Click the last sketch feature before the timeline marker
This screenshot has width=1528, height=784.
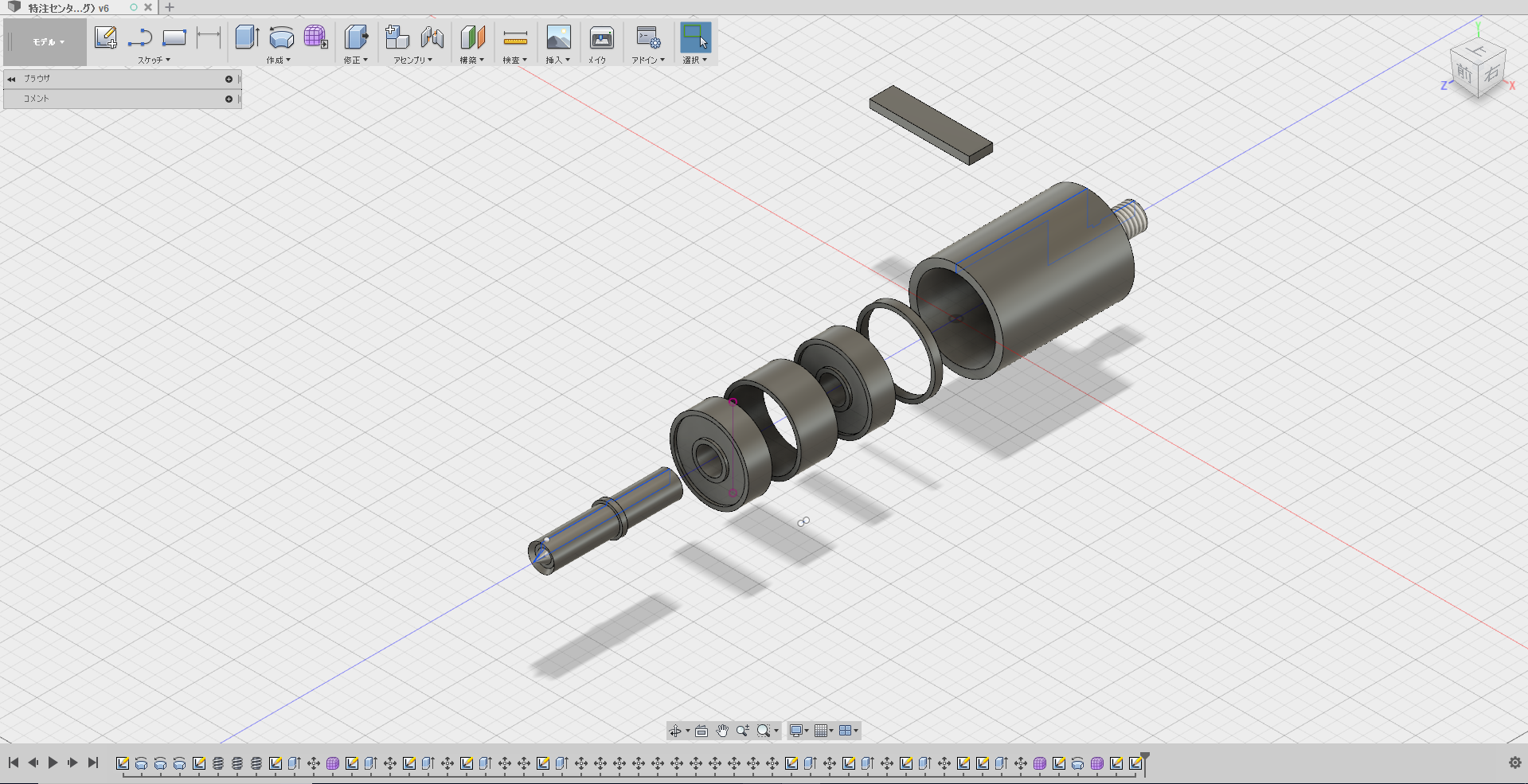tap(1135, 763)
